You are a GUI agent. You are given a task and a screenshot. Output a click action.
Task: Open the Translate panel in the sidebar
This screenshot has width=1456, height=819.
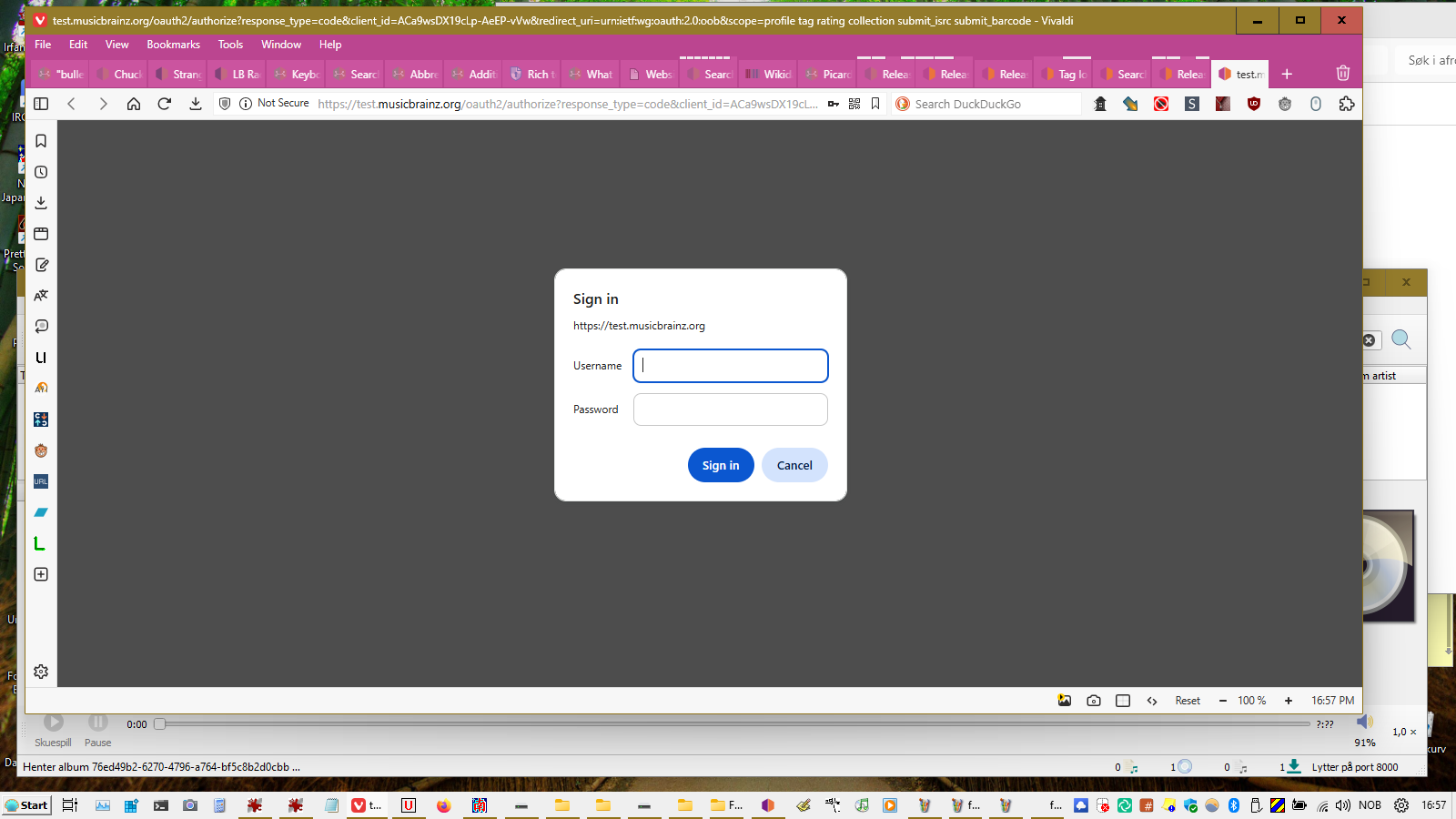pos(41,296)
